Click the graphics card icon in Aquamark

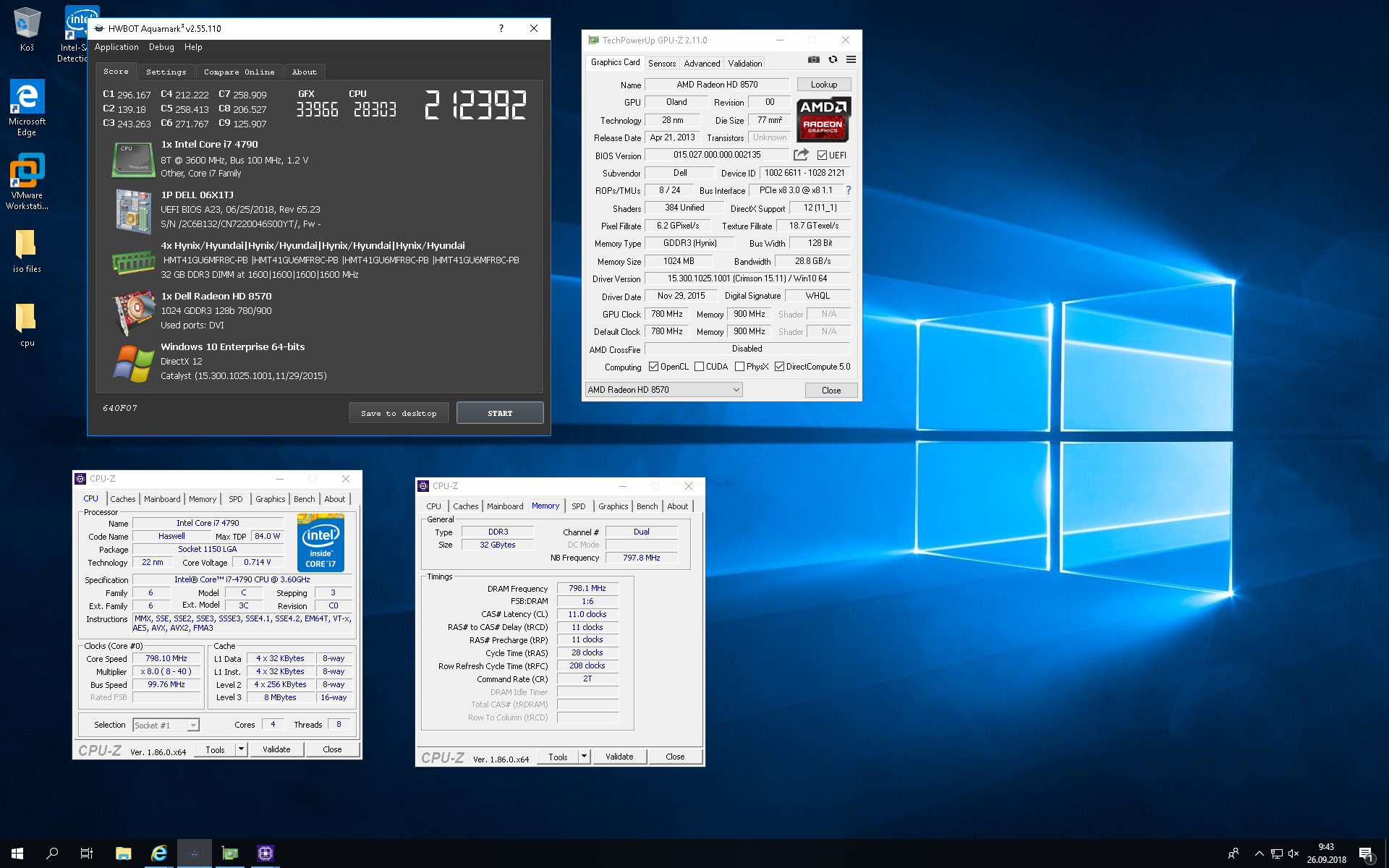click(134, 312)
